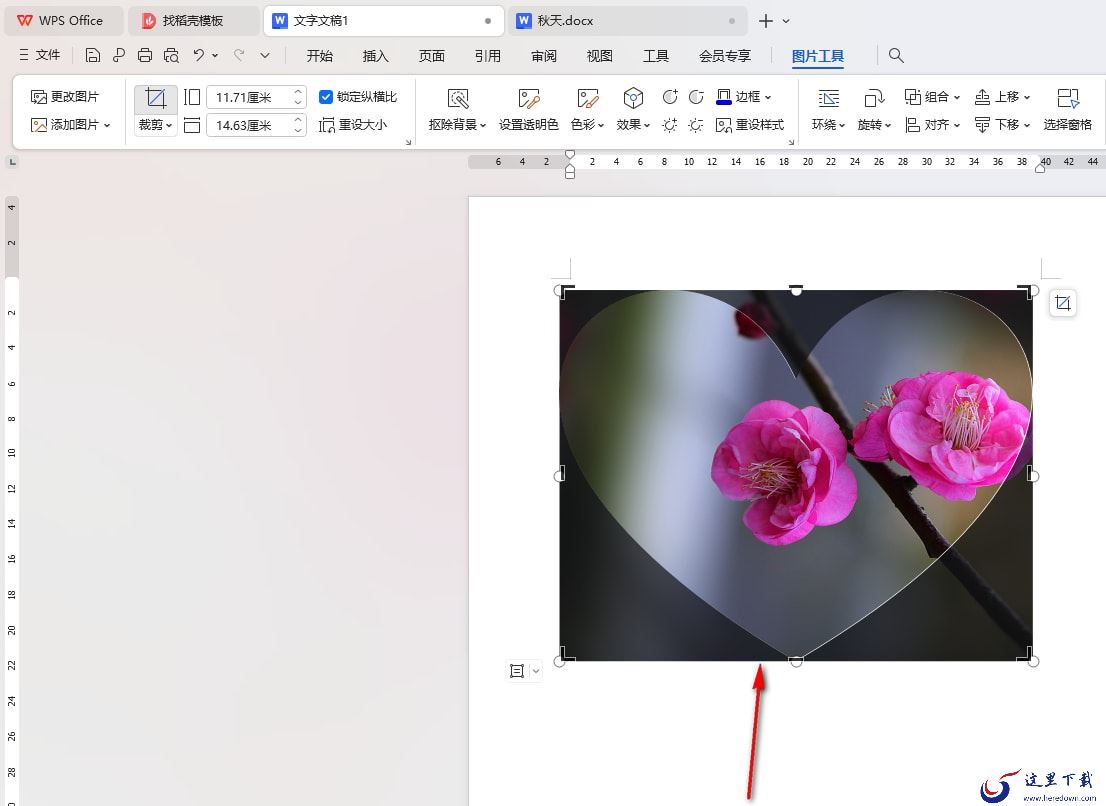Click the 环绕 text wrap icon

point(828,99)
